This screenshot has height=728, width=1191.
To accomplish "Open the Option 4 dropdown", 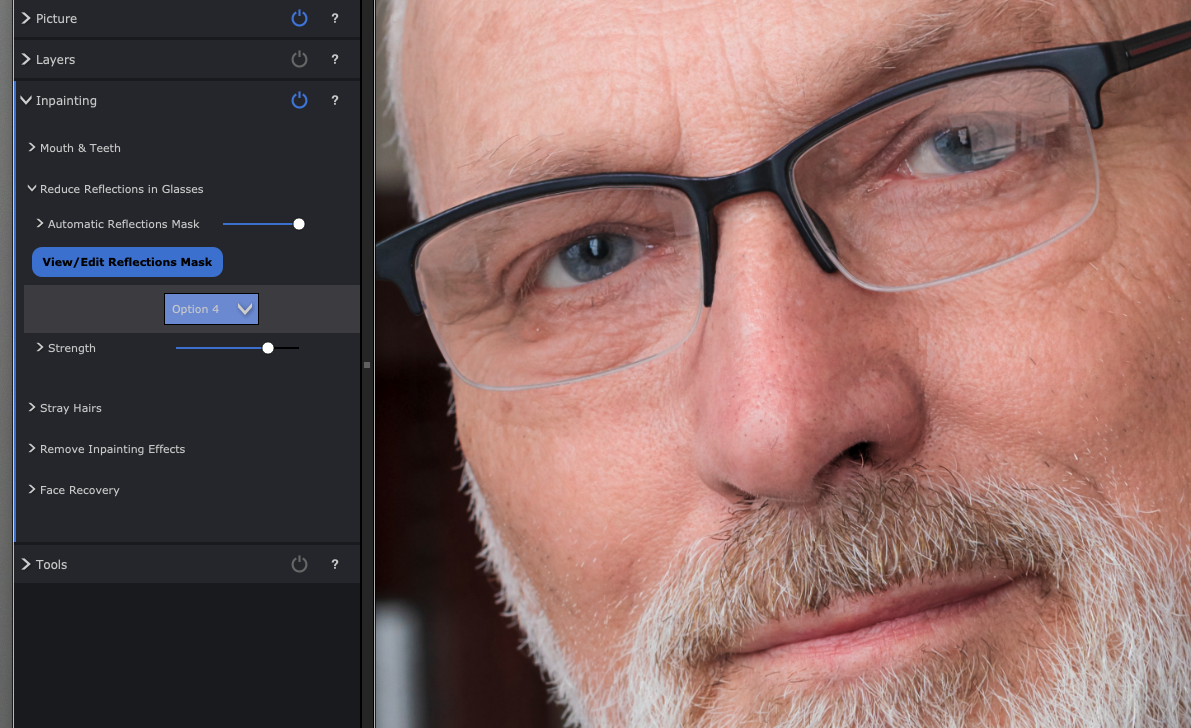I will pos(211,309).
